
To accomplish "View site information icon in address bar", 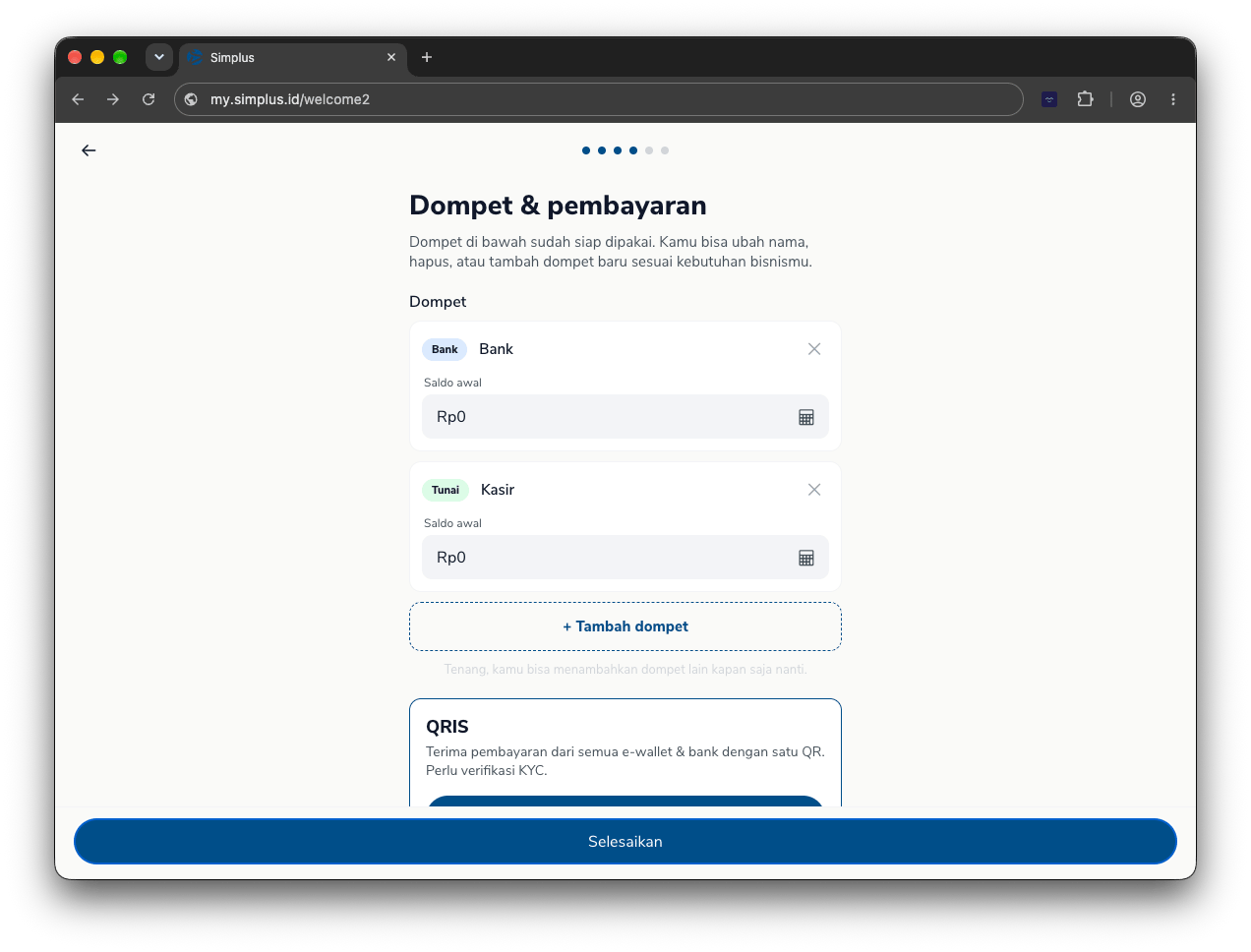I will click(x=192, y=99).
